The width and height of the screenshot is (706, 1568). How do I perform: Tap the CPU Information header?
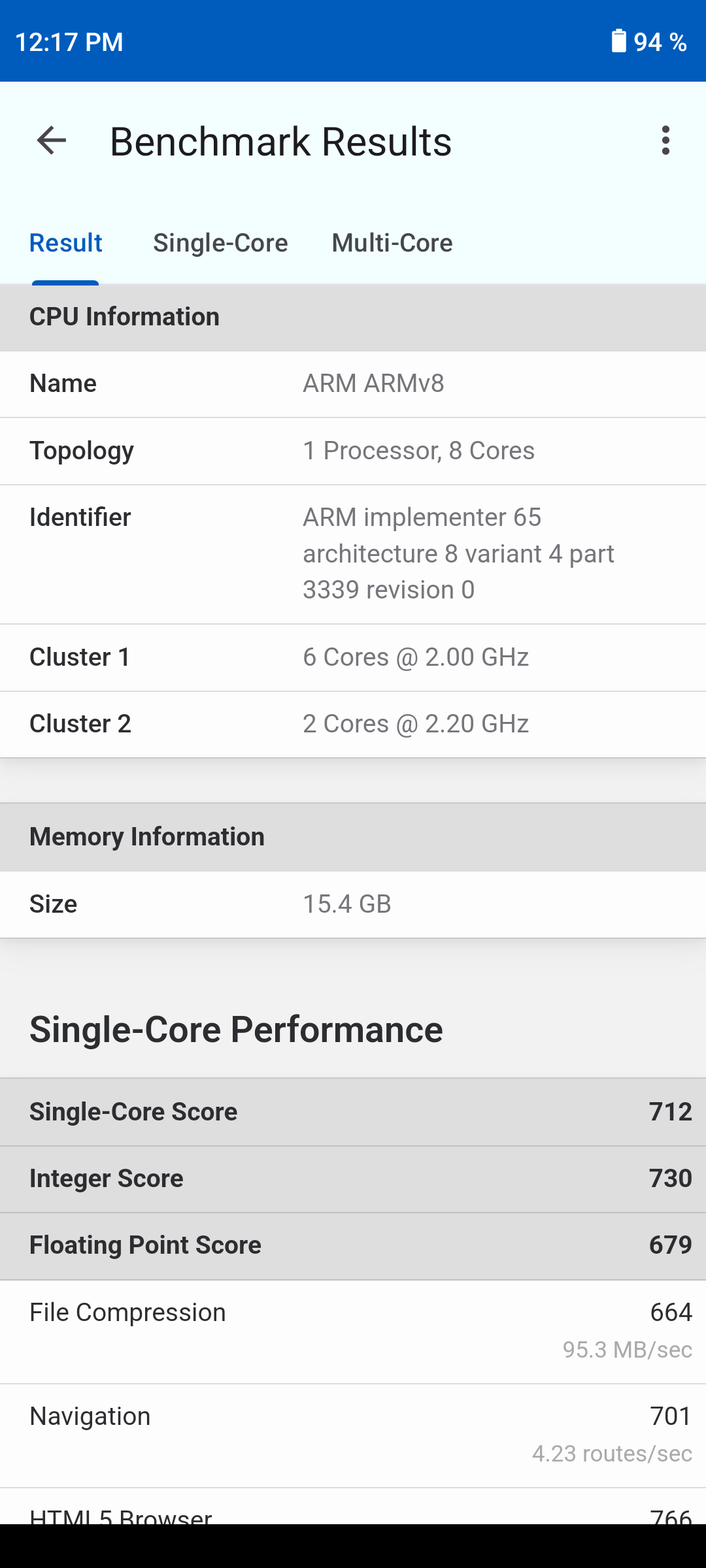(353, 318)
